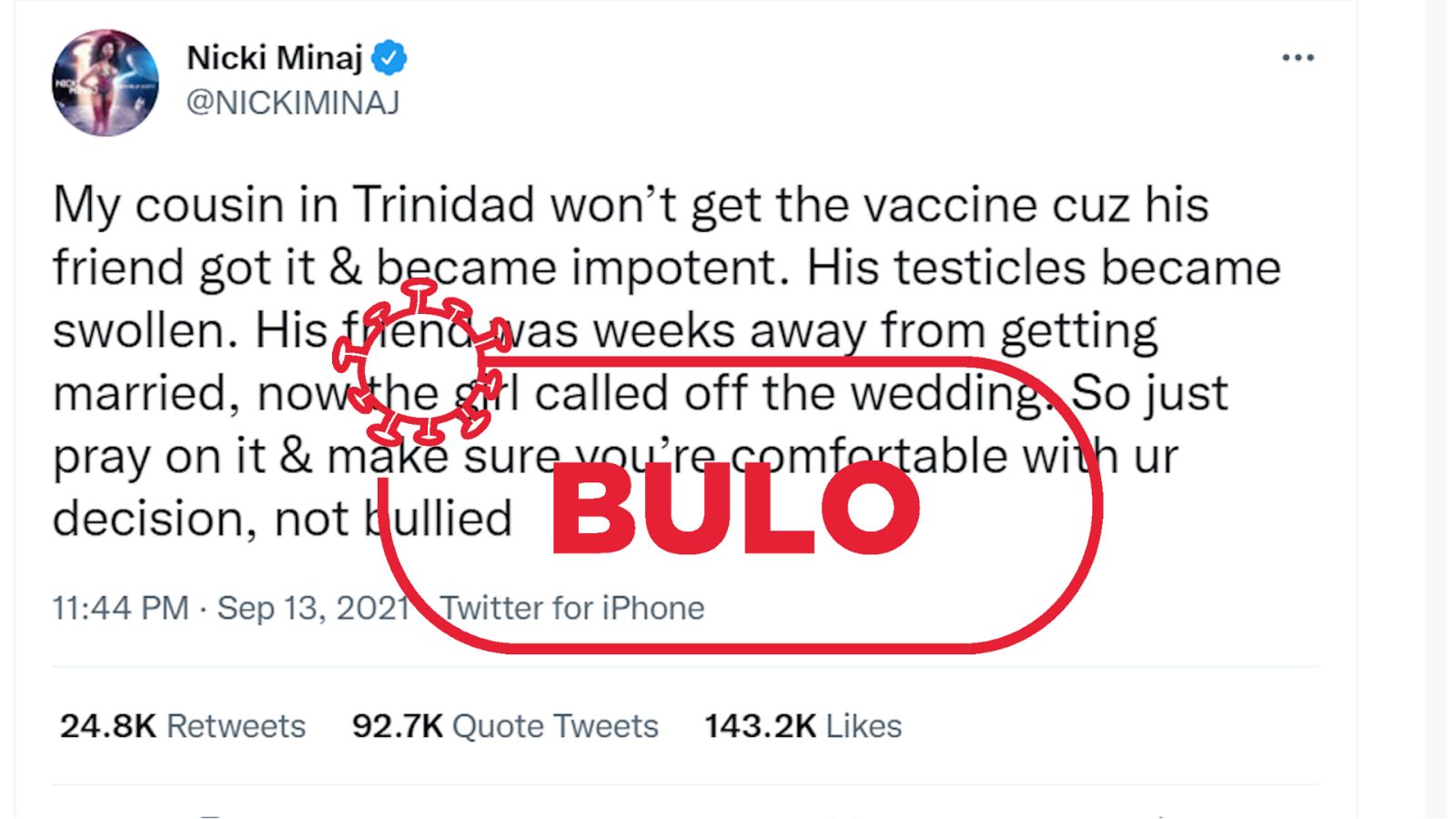Image resolution: width=1456 pixels, height=819 pixels.
Task: Click Nicki Minaj's profile avatar
Action: pos(103,82)
